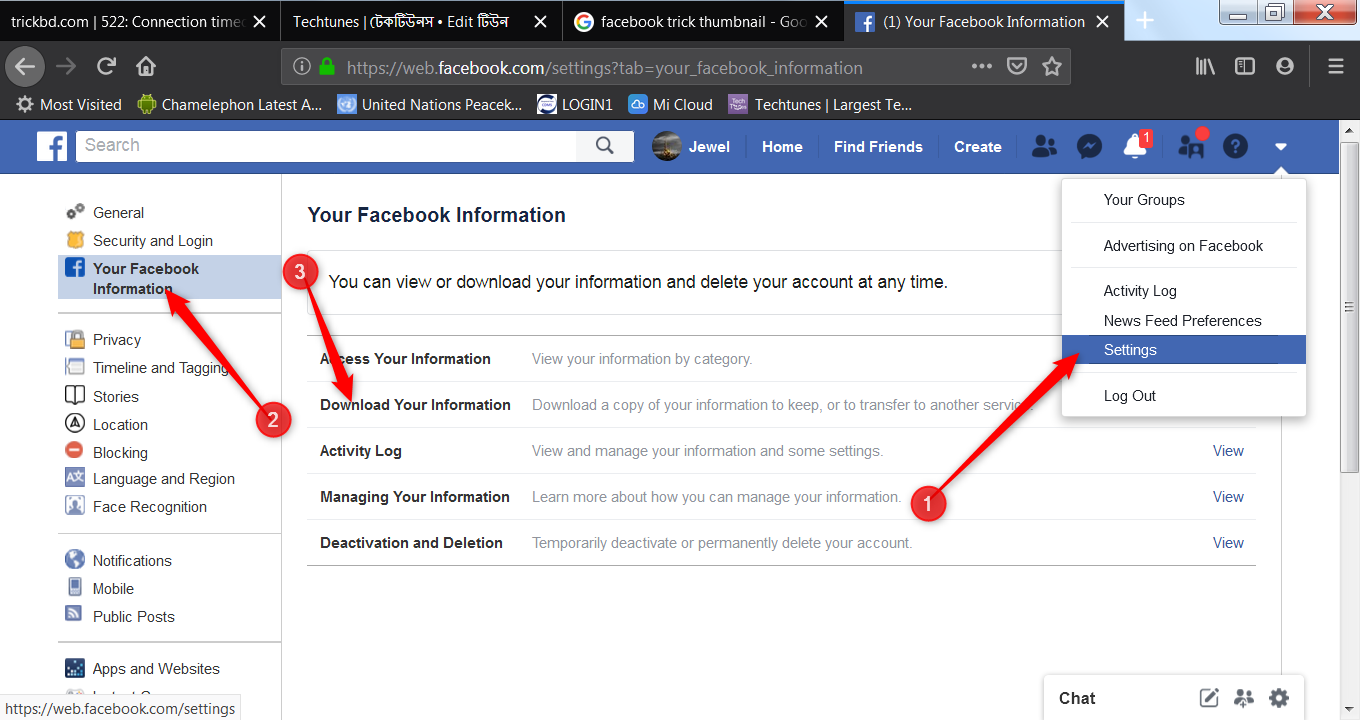Click the account menu dropdown arrow
1360x720 pixels.
tap(1281, 147)
